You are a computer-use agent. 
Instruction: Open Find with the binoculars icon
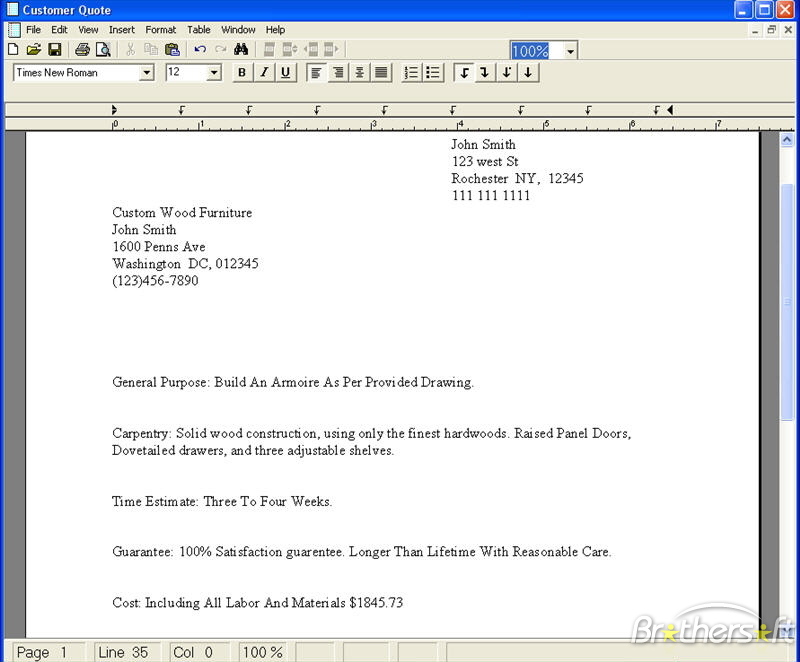pos(241,49)
